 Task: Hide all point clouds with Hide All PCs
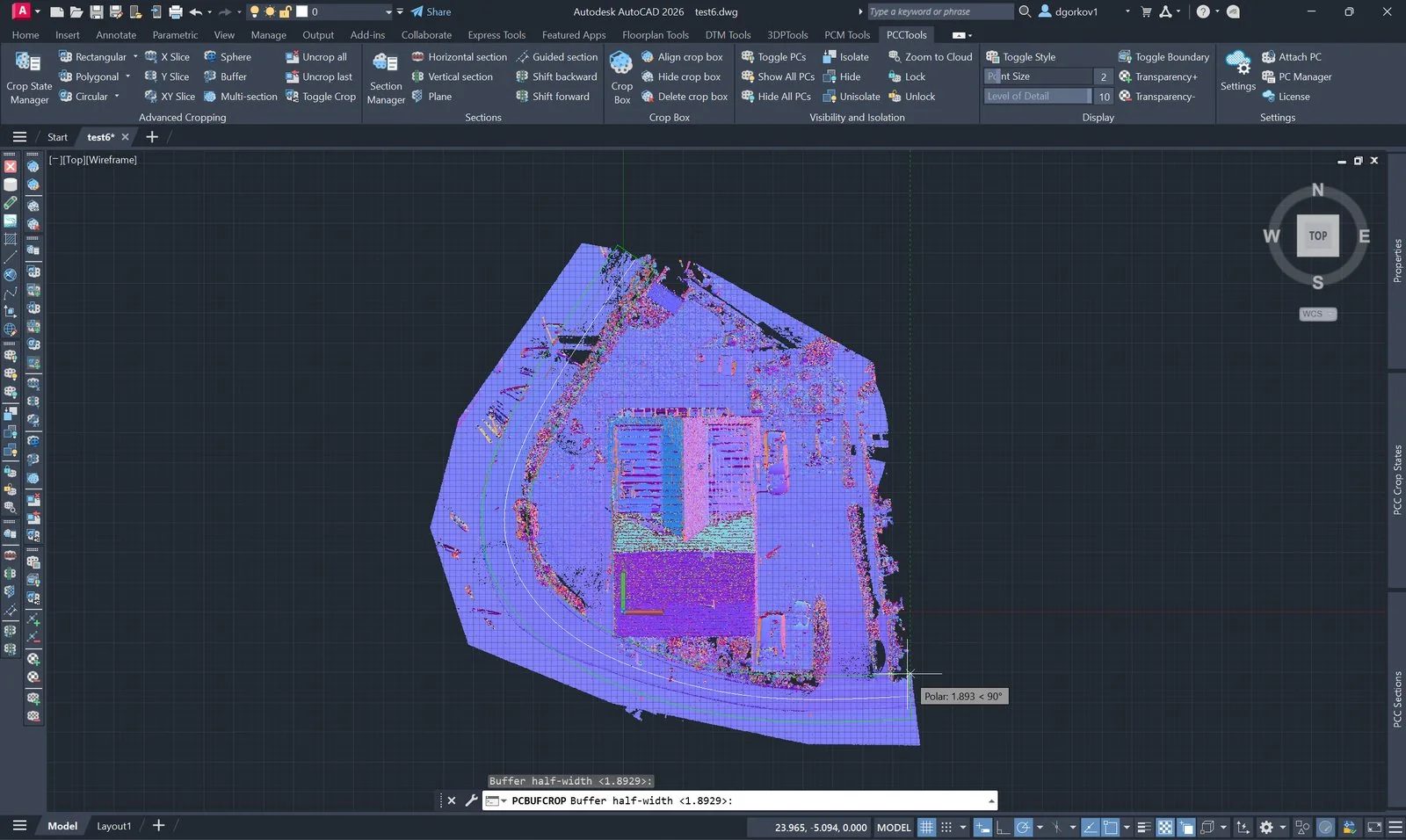tap(776, 97)
